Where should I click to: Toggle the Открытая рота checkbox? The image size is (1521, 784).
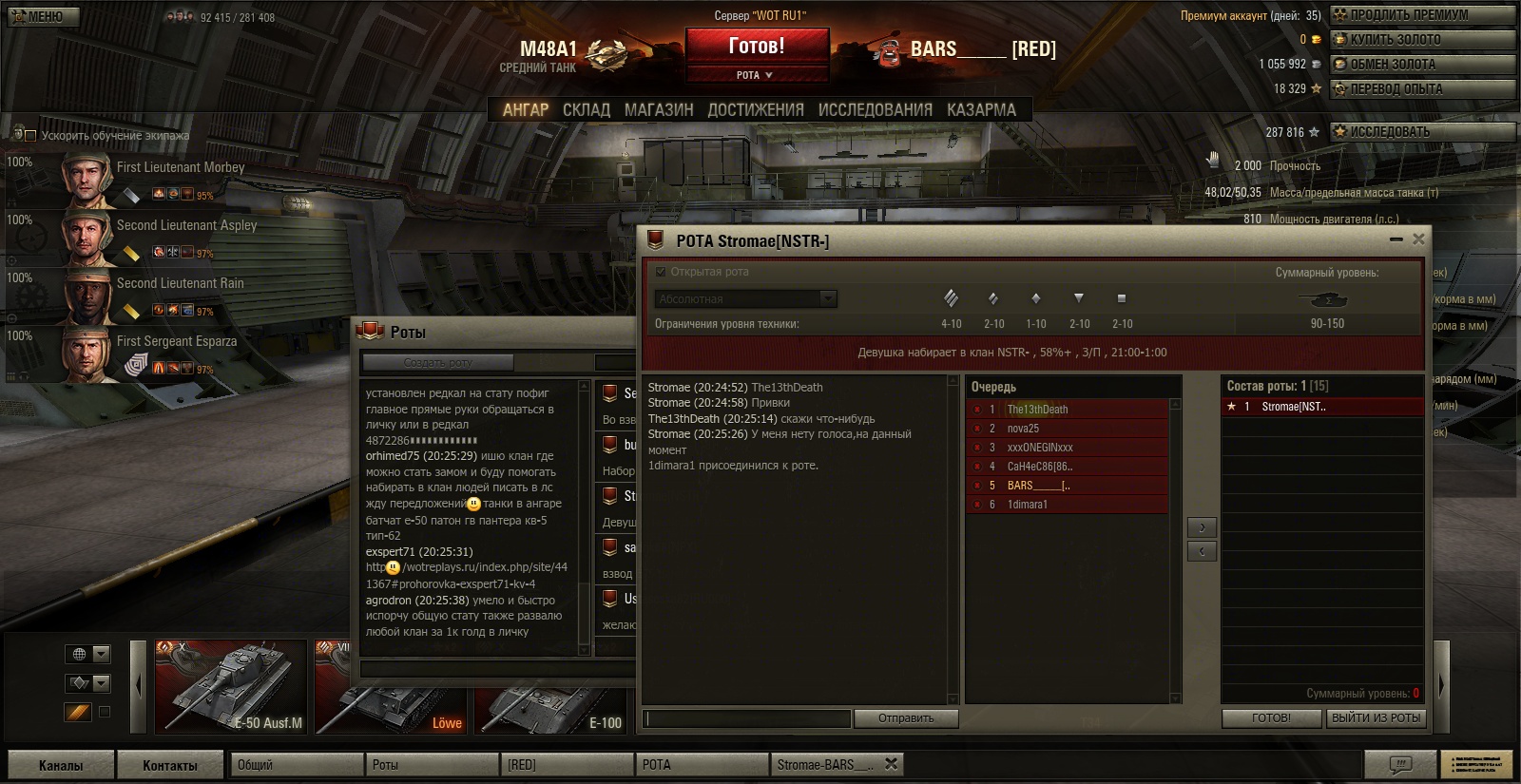[x=661, y=272]
